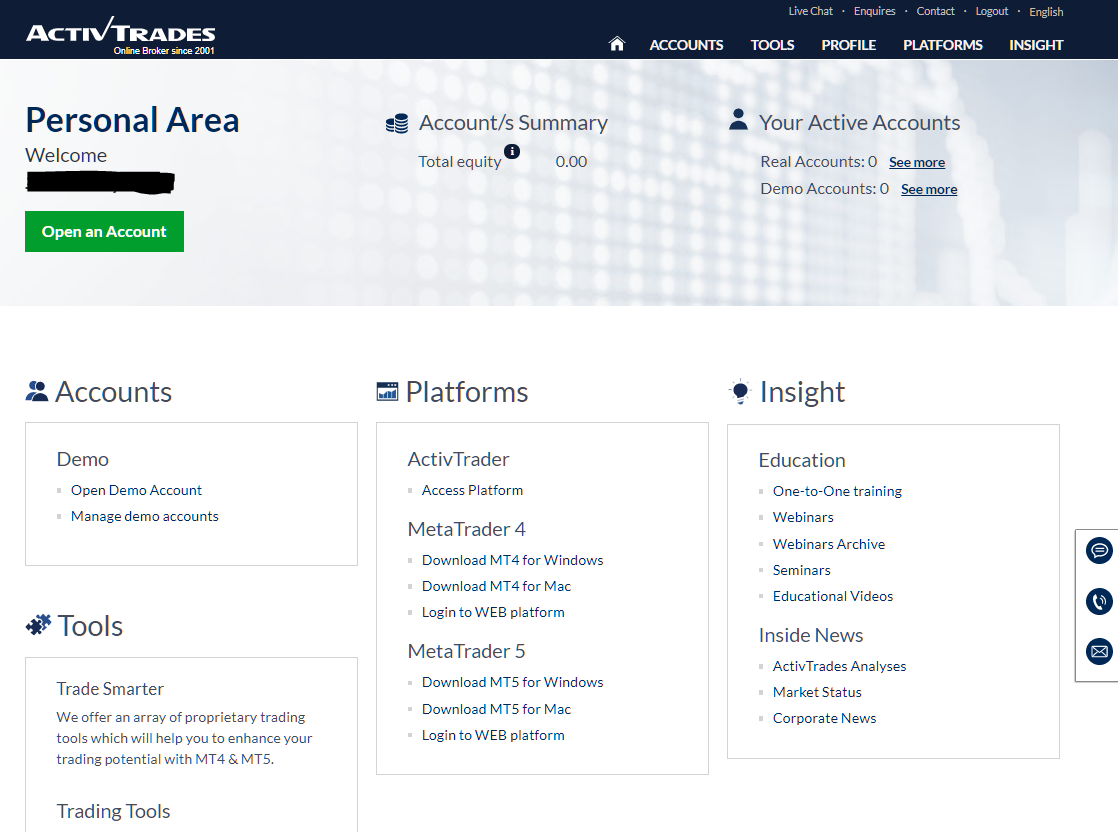Open the Seminars link
Screen dimensions: 1118x832
pos(801,570)
